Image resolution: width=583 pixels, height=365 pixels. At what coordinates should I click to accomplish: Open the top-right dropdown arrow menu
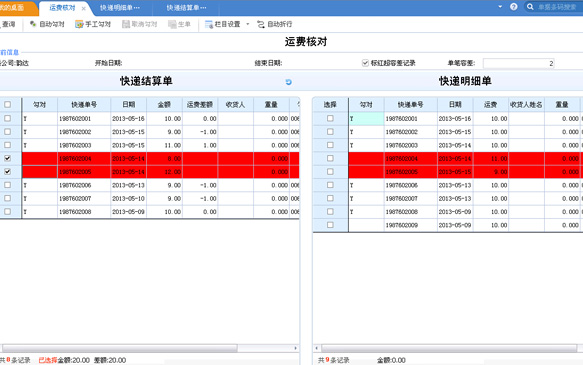pyautogui.click(x=500, y=7)
